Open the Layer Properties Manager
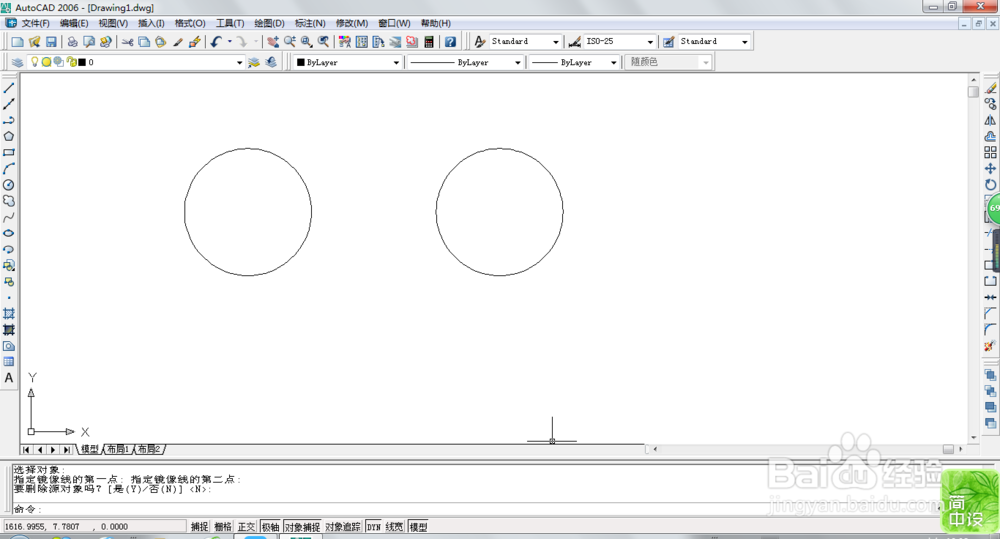The width and height of the screenshot is (1000, 539). (17, 62)
